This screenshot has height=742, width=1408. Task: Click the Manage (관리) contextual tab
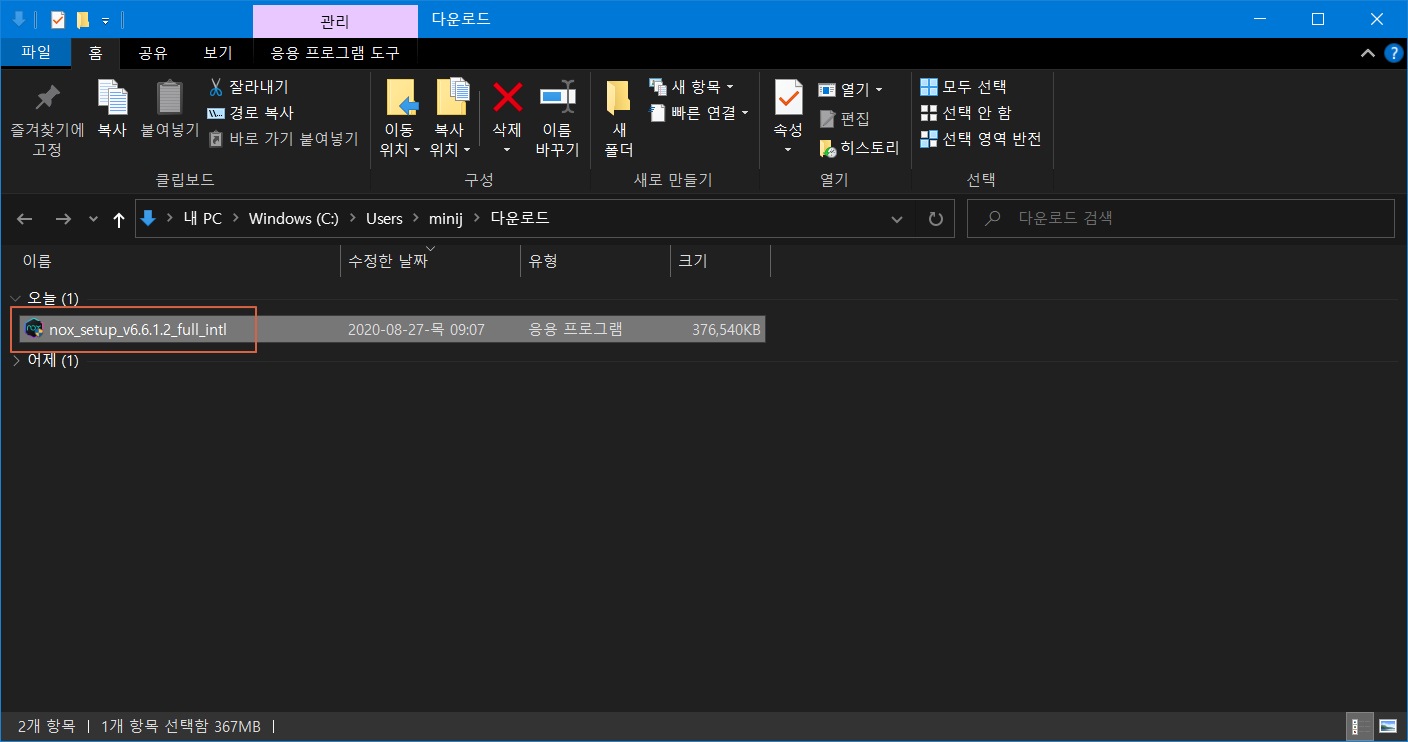pyautogui.click(x=335, y=20)
